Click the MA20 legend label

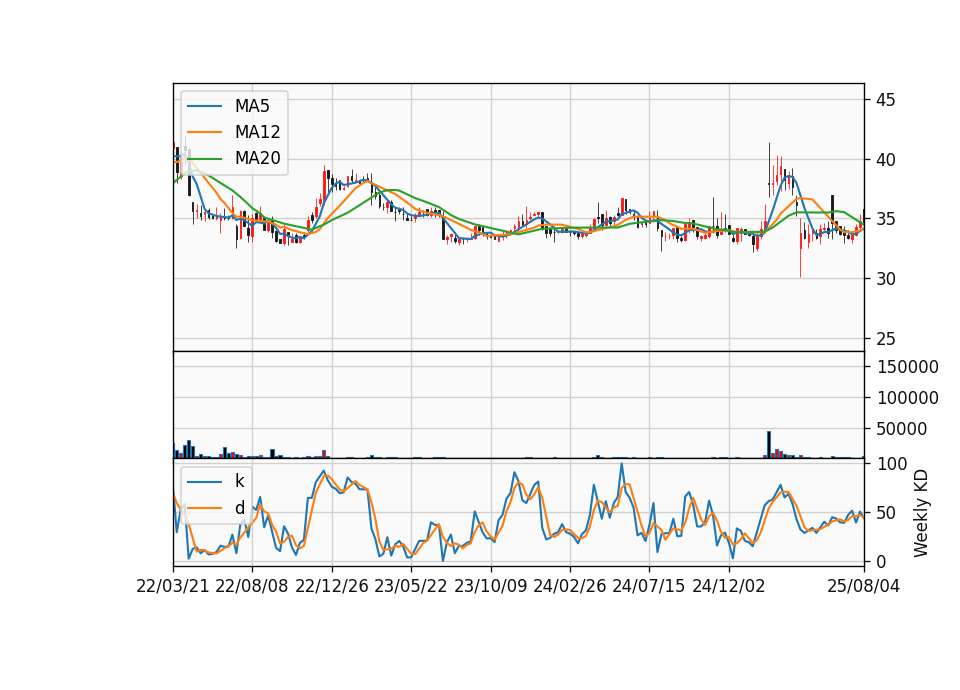pos(257,159)
